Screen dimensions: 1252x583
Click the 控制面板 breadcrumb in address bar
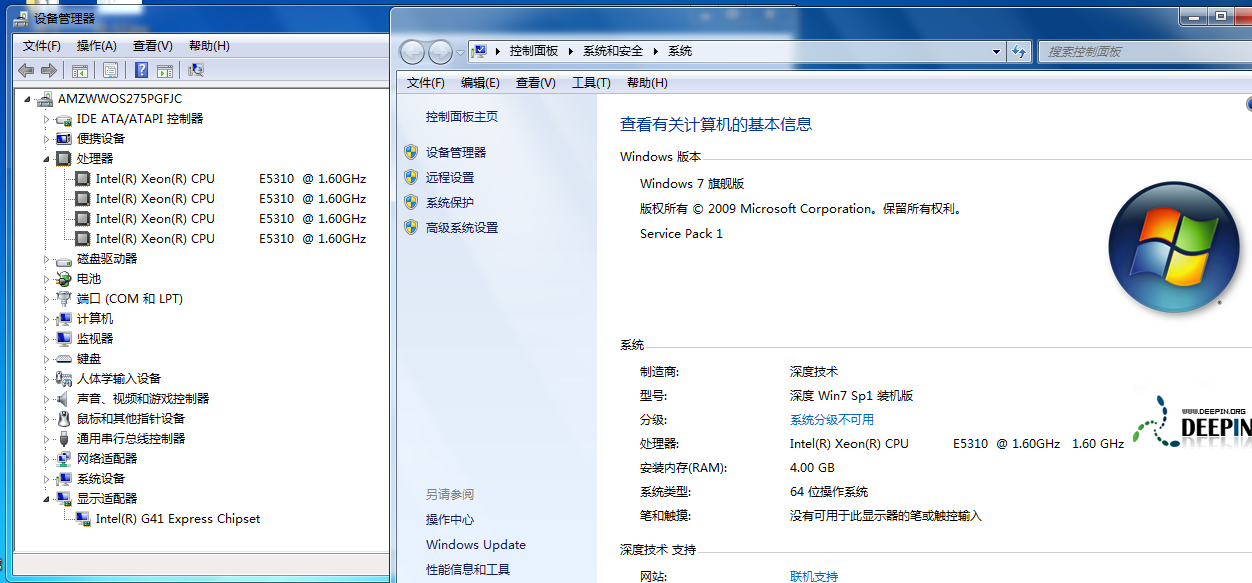tap(534, 51)
